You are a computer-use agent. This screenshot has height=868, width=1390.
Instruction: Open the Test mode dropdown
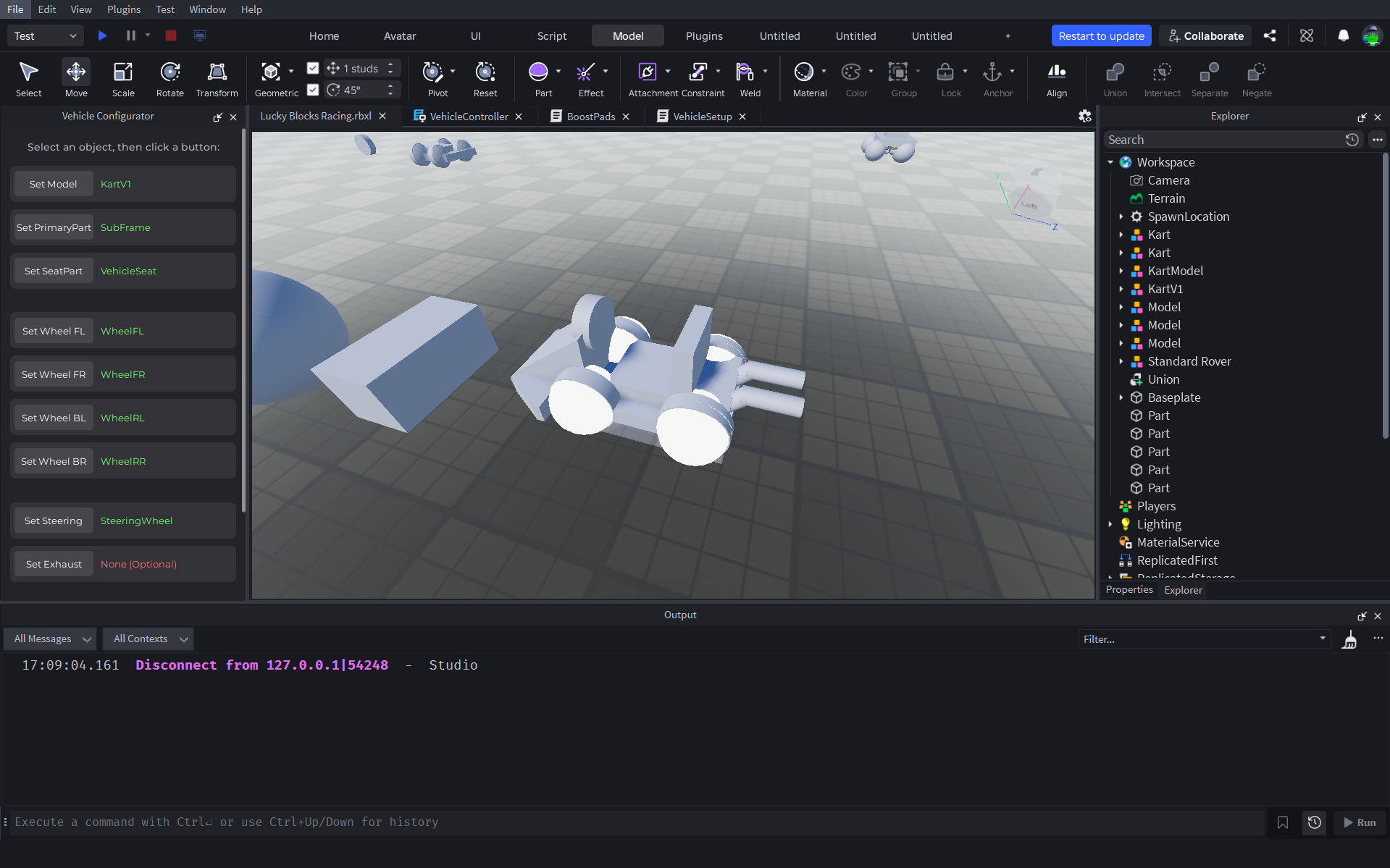(45, 35)
